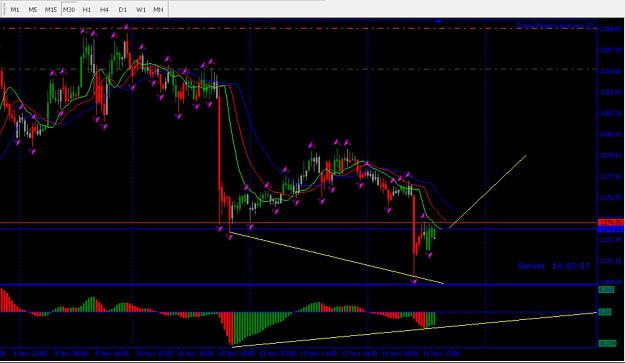Choose the MN monthly timeframe
The width and height of the screenshot is (625, 363).
coord(158,9)
